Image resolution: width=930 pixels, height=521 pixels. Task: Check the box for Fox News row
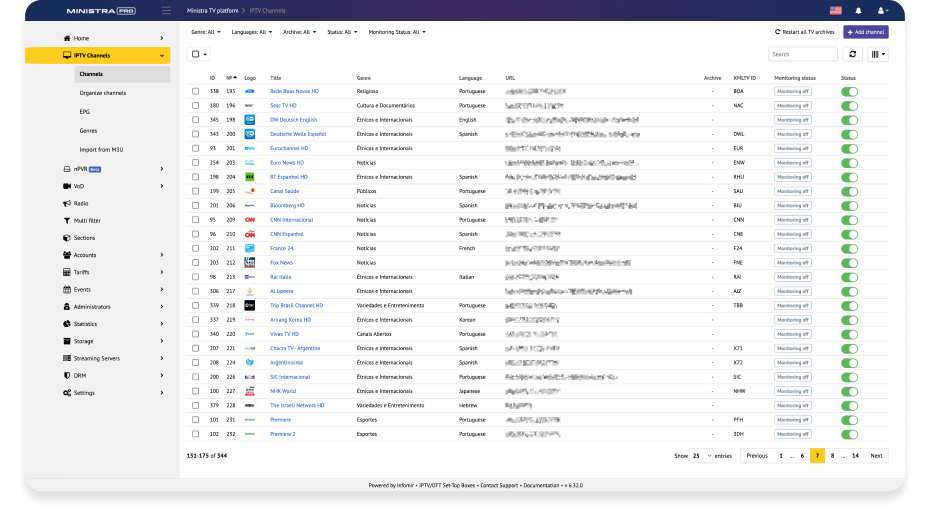[196, 263]
